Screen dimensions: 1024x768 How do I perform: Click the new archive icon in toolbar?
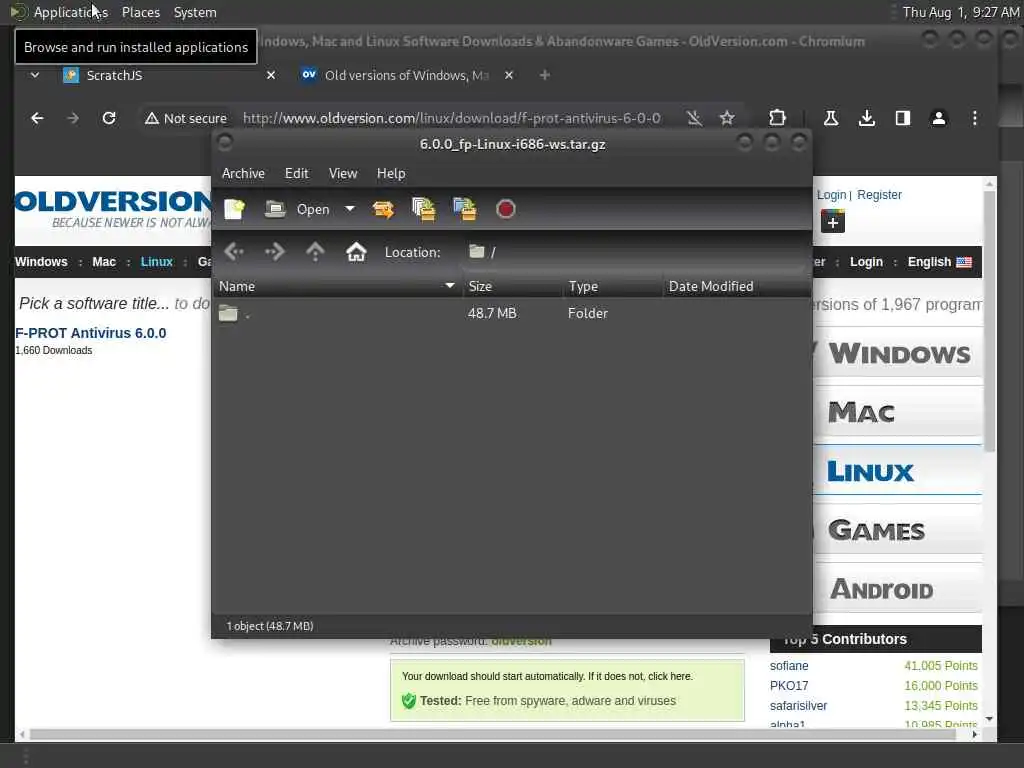[234, 209]
